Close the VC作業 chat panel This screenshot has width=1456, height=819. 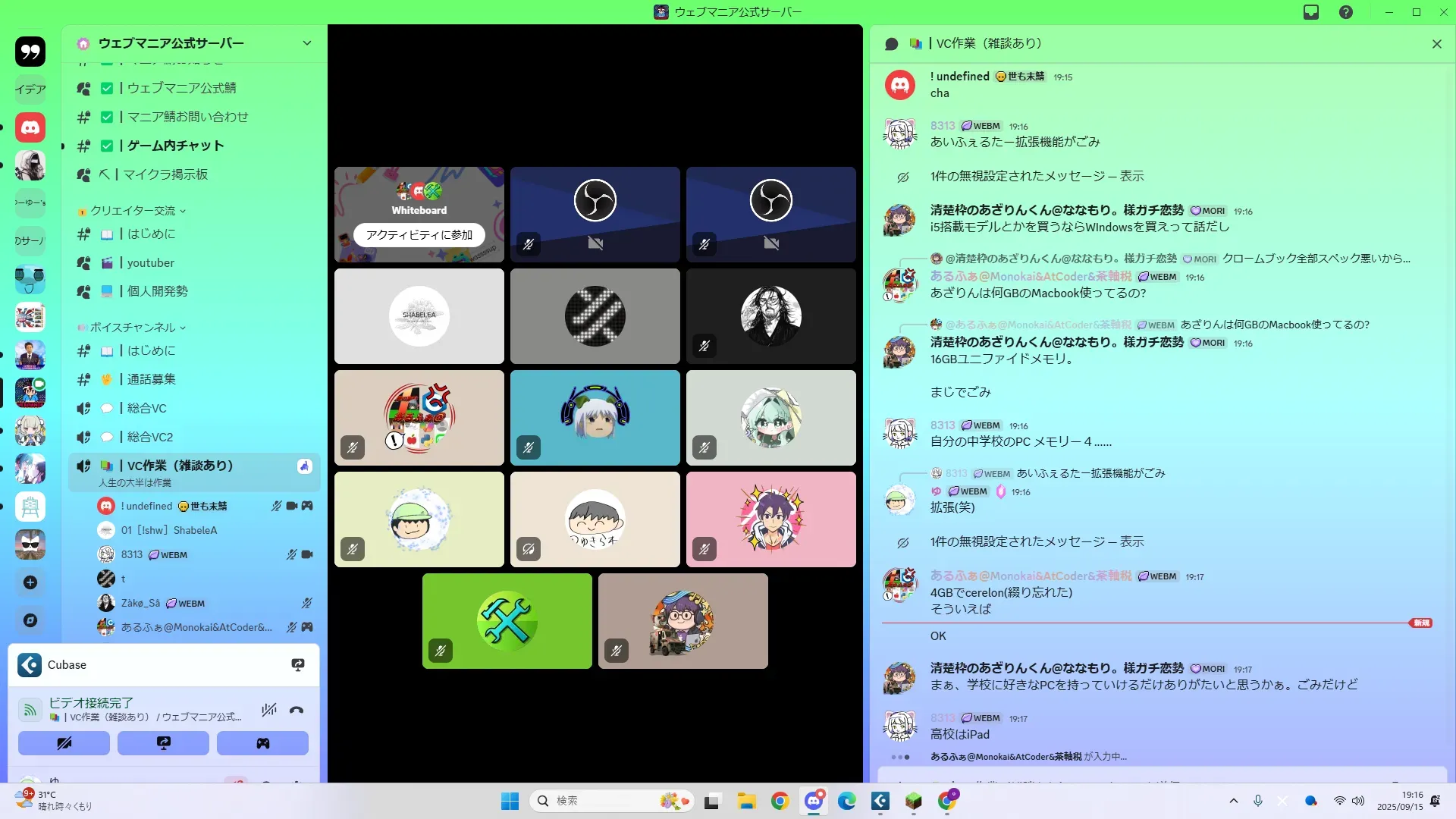(1436, 44)
